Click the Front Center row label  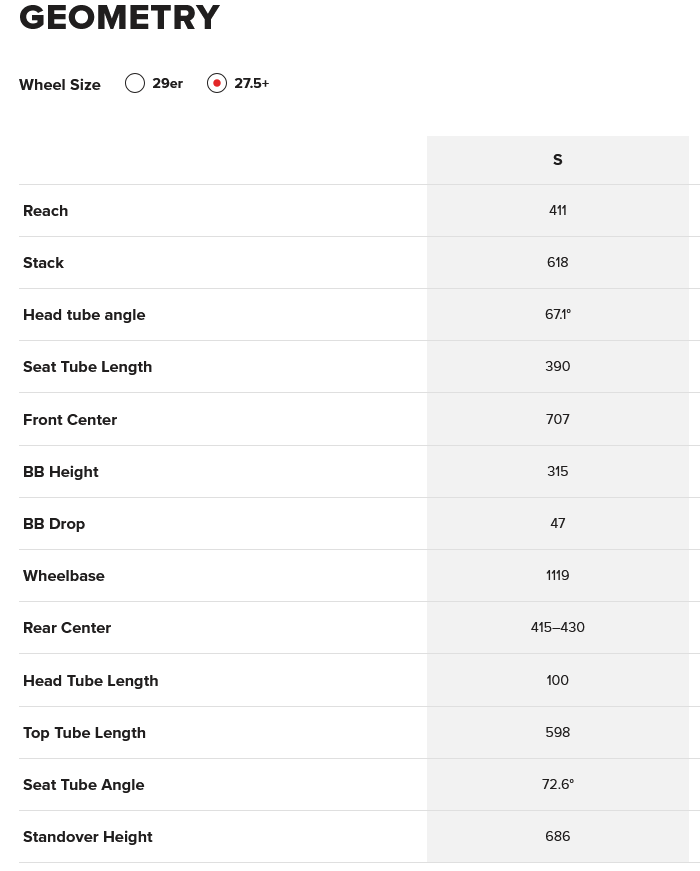coord(70,420)
